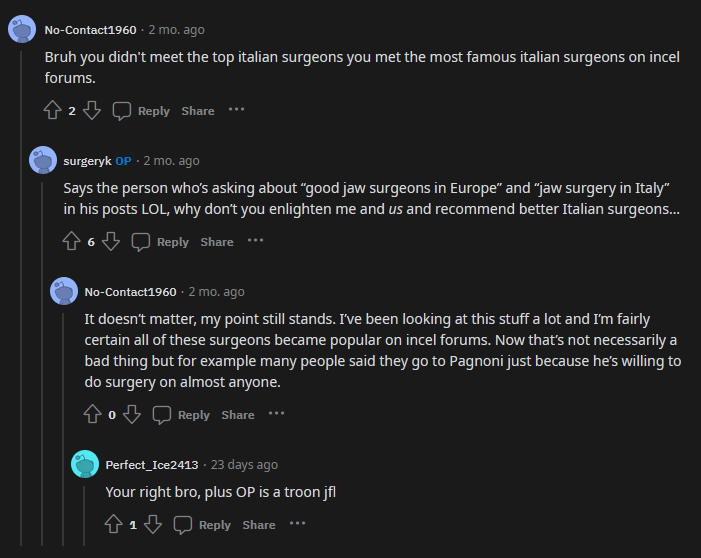Reply to surgeryk's comment
The width and height of the screenshot is (701, 558).
[160, 241]
